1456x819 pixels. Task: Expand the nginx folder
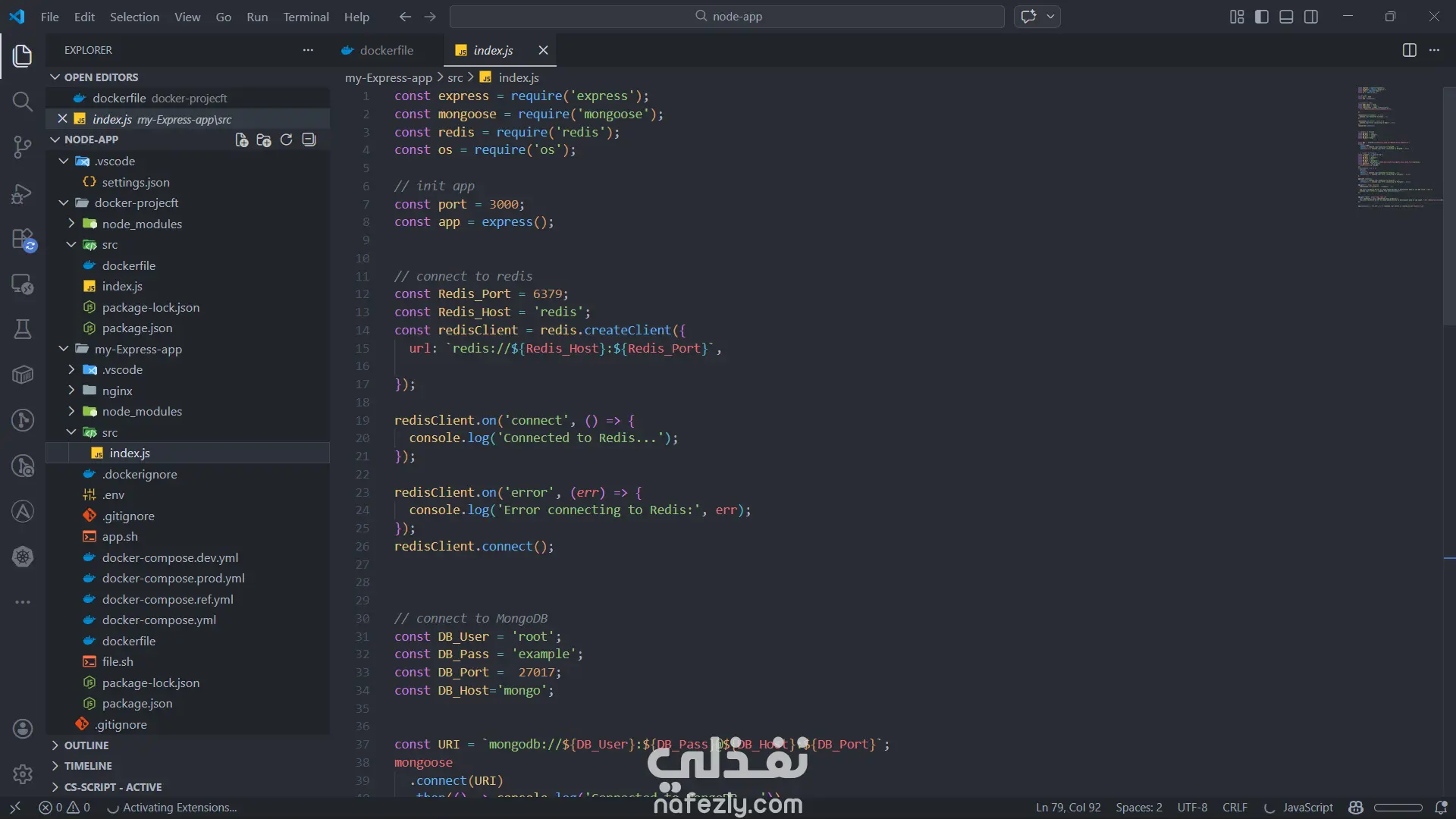(117, 391)
